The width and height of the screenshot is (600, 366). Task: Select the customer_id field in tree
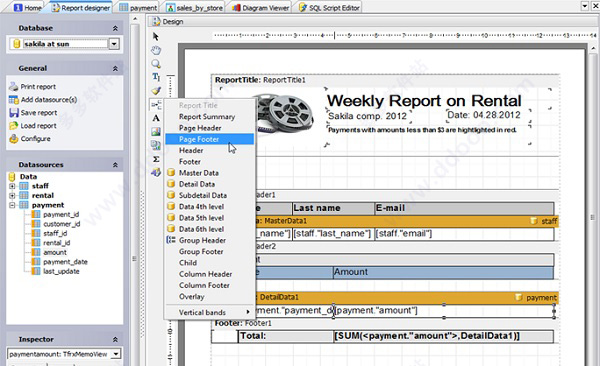click(62, 224)
